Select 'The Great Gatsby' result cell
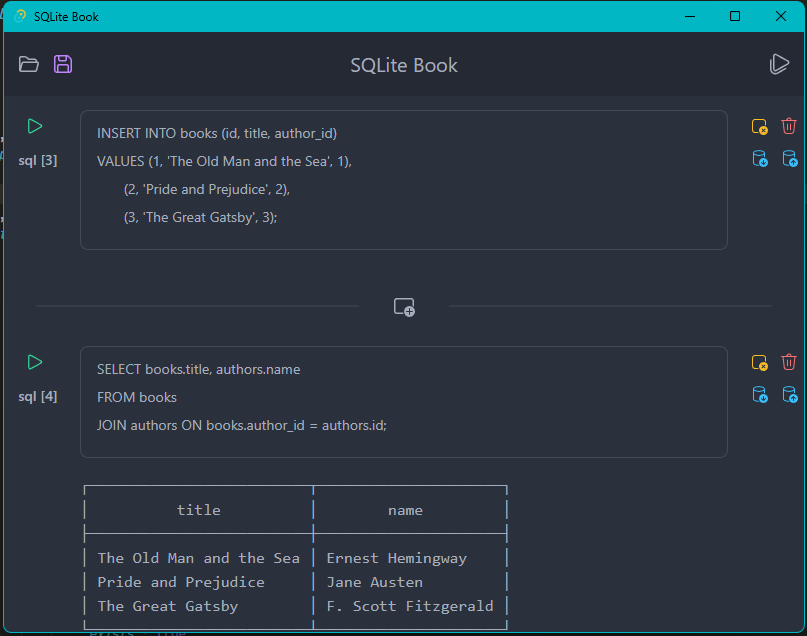Viewport: 807px width, 636px height. coord(168,606)
